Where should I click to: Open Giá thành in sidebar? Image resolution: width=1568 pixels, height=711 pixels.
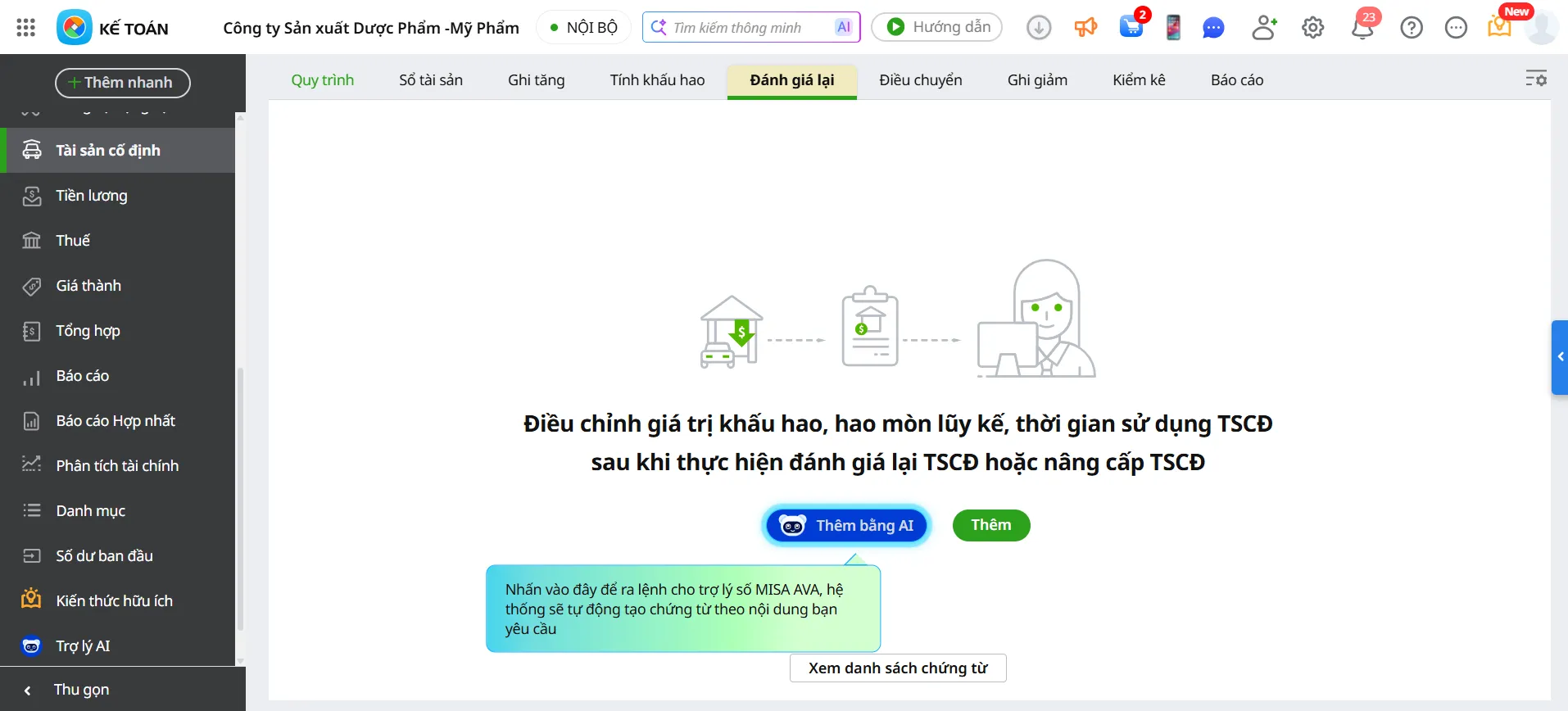(118, 285)
